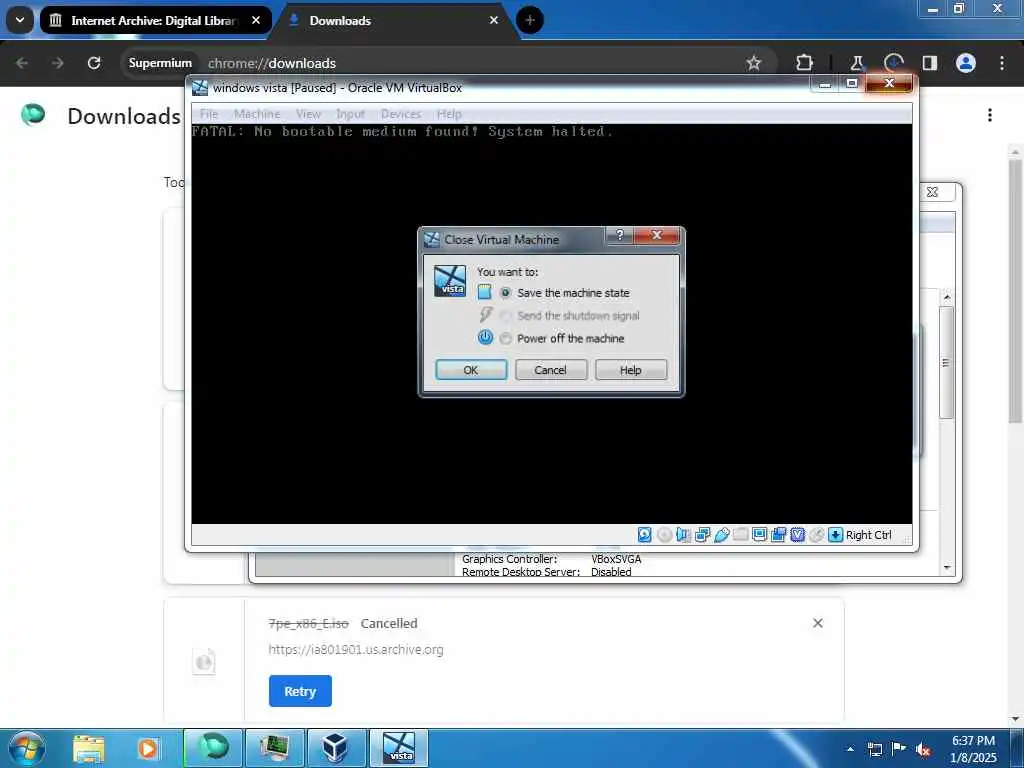Click the cancelled 7pe_x86_E.iso file name

pos(308,624)
